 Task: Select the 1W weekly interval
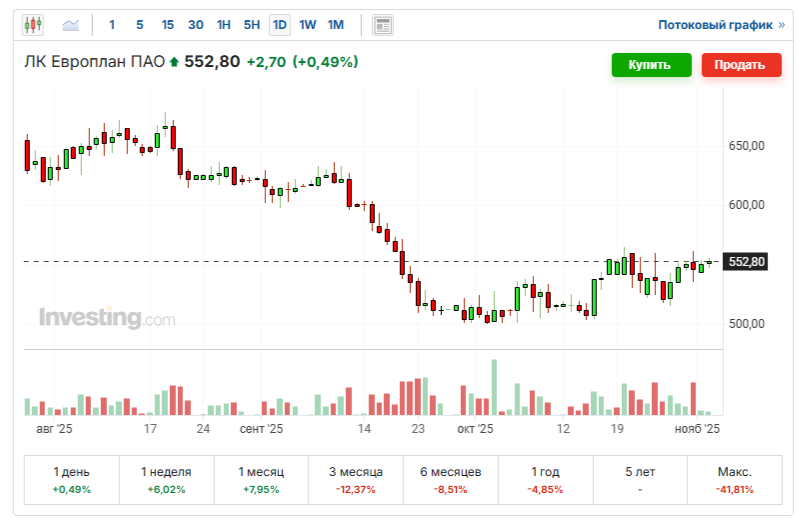pyautogui.click(x=308, y=24)
